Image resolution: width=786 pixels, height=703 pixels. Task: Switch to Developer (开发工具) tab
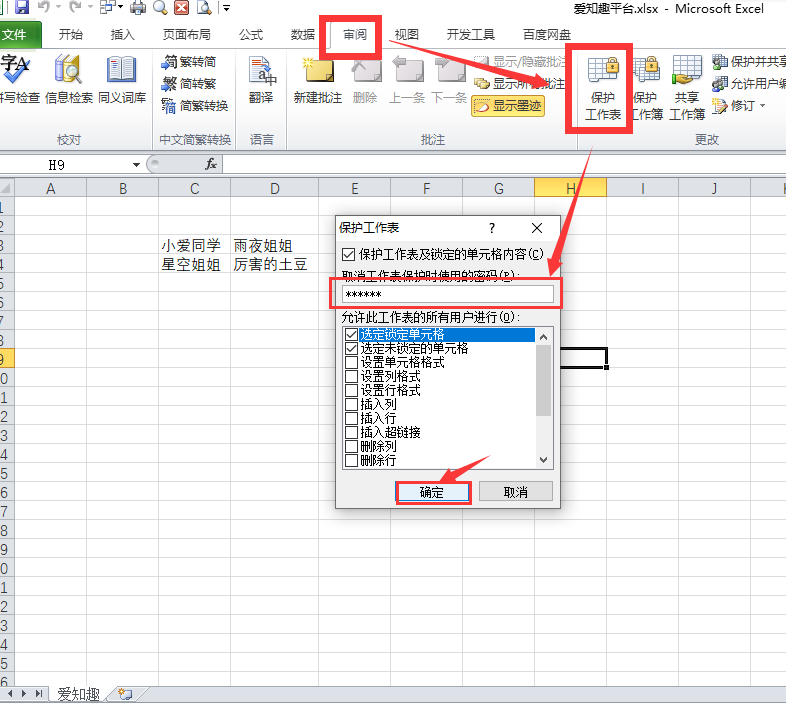470,35
